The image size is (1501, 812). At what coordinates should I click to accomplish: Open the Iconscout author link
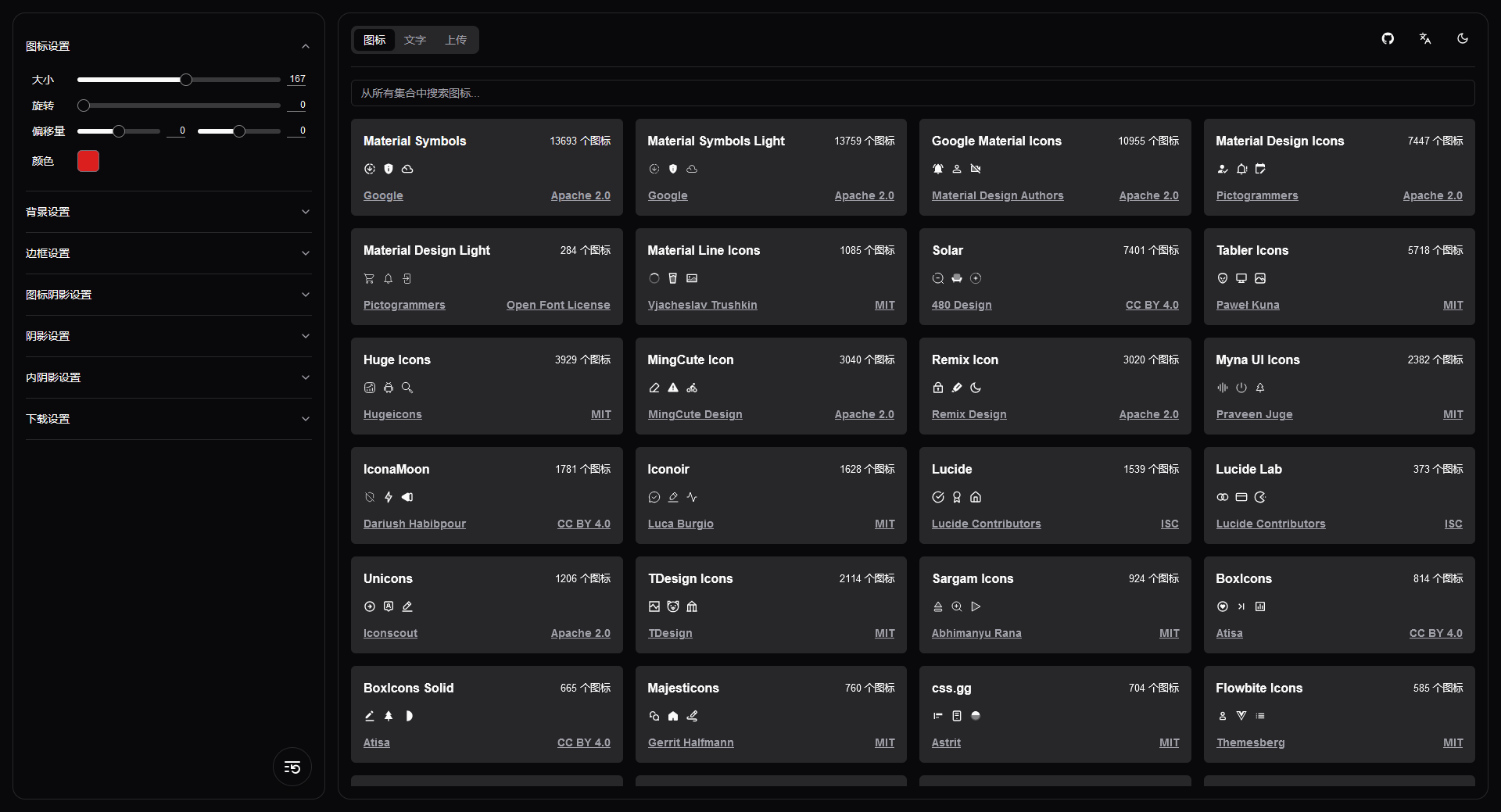(x=390, y=633)
